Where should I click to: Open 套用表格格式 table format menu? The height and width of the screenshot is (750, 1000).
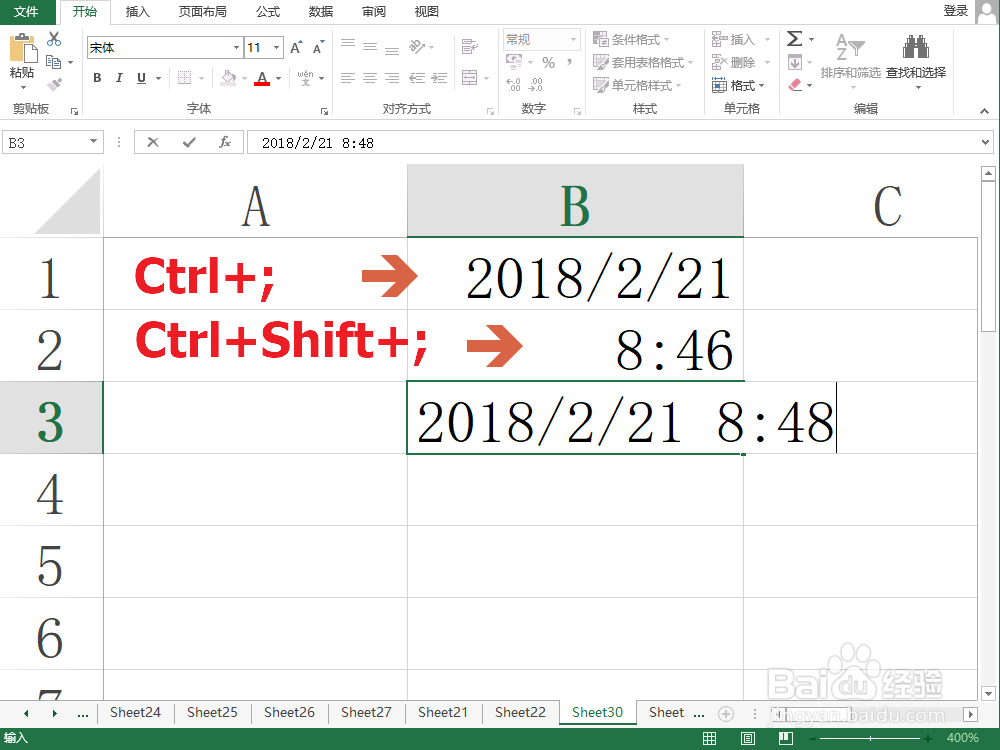point(643,62)
